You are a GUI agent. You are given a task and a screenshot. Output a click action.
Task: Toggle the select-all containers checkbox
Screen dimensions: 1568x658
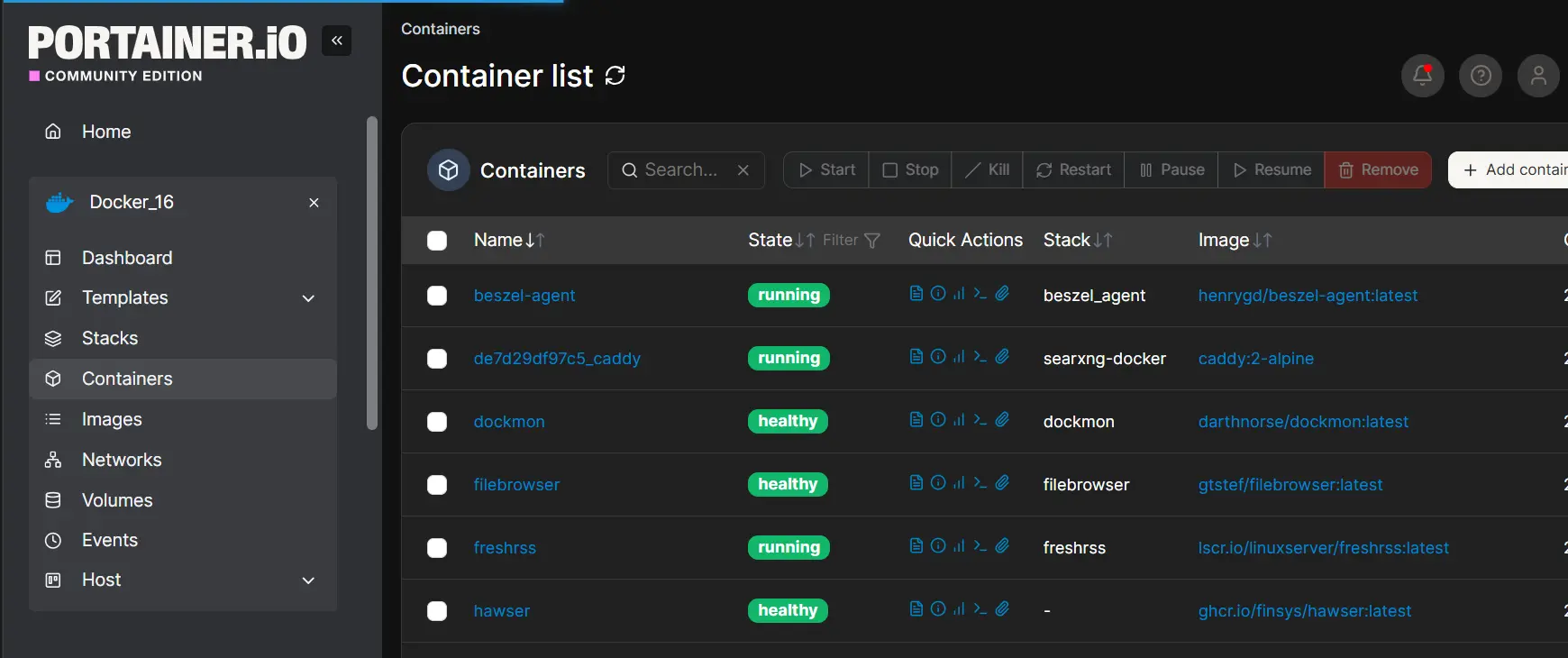coord(437,241)
